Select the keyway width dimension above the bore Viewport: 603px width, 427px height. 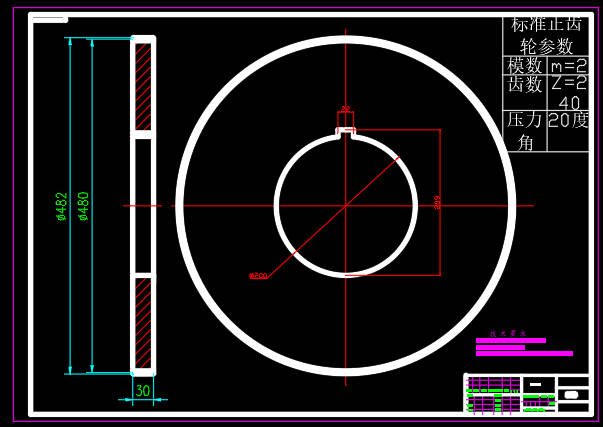coord(346,109)
